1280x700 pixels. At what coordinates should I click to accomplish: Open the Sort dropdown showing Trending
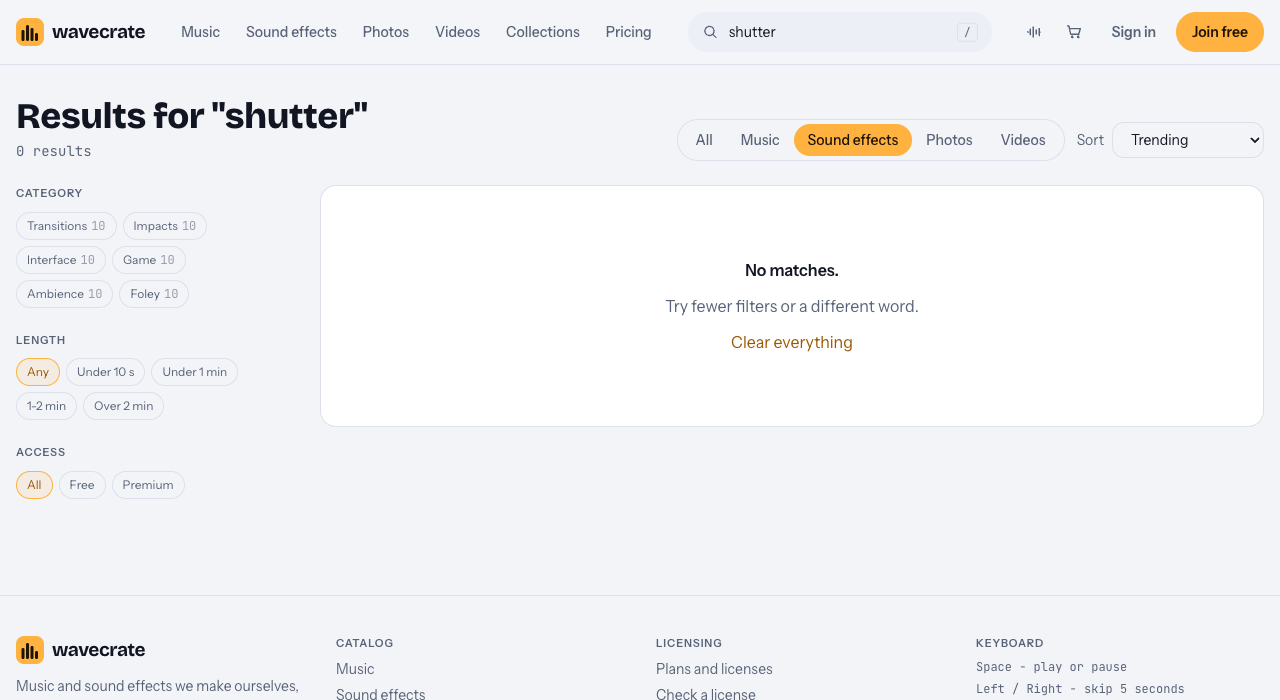point(1188,140)
